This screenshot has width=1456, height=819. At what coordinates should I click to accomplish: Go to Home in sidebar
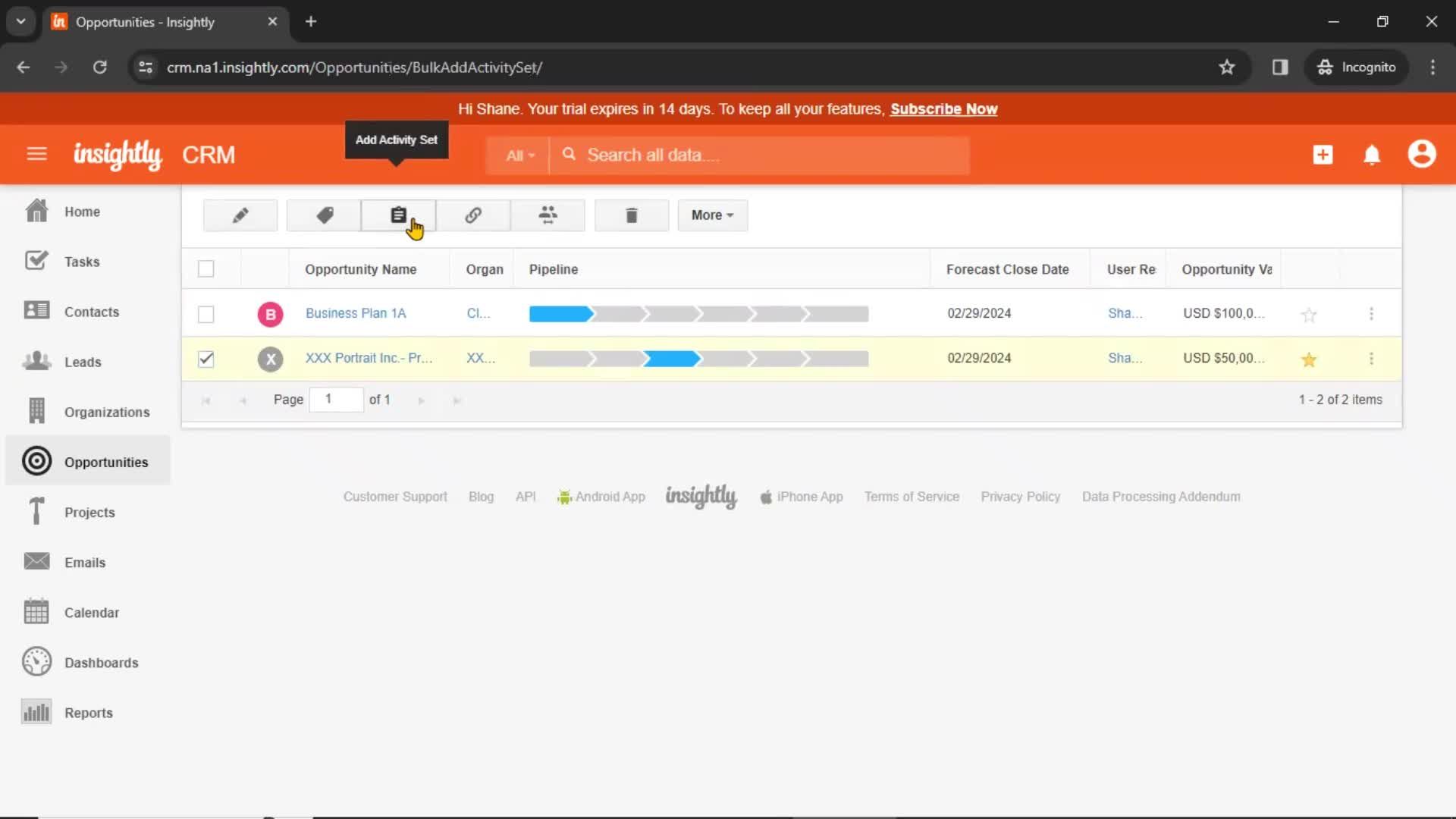pos(88,212)
